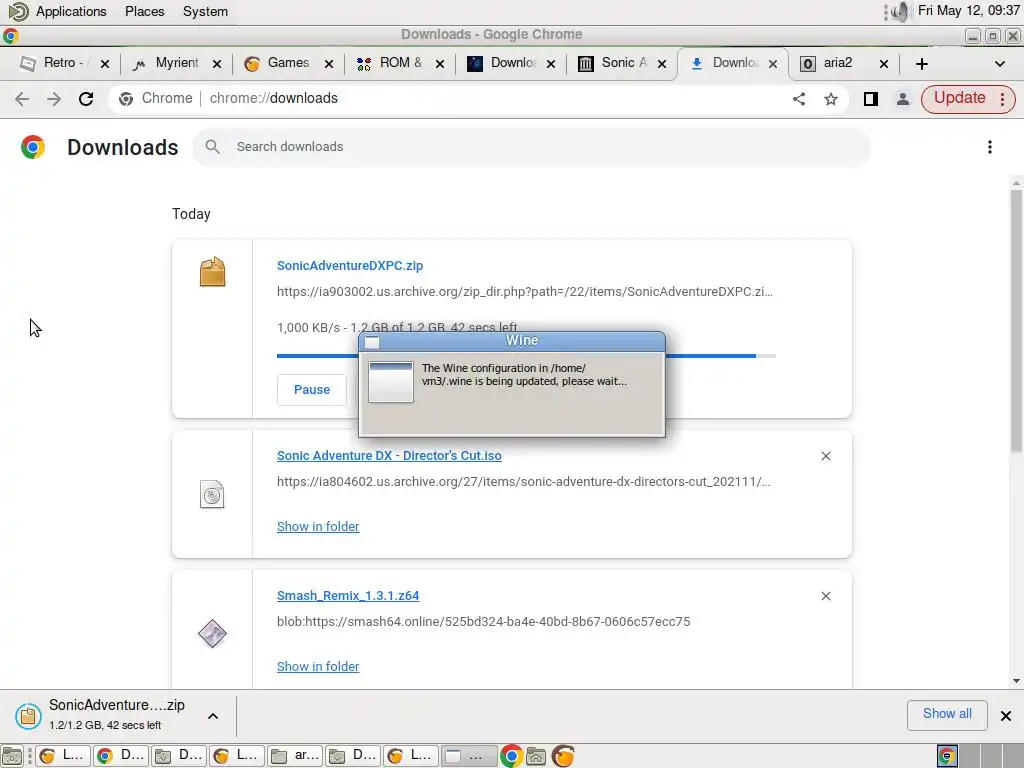Switch to the Games tab
Screen dimensions: 1024x768
(288, 63)
